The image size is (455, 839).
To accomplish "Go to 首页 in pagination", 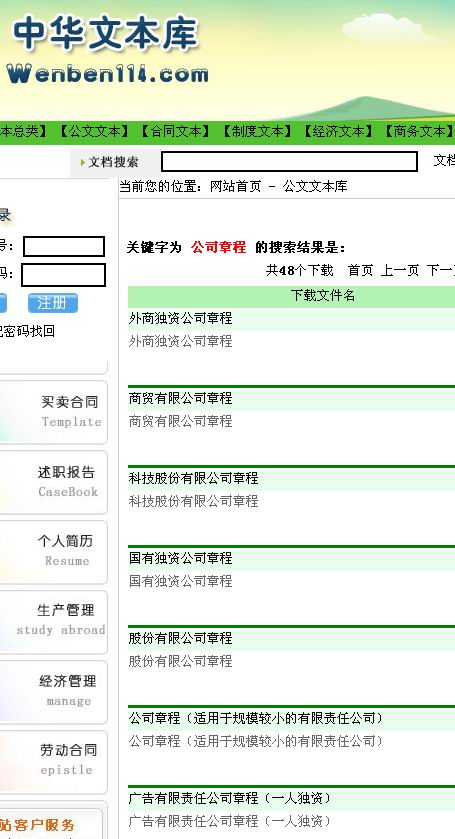I will coord(360,270).
